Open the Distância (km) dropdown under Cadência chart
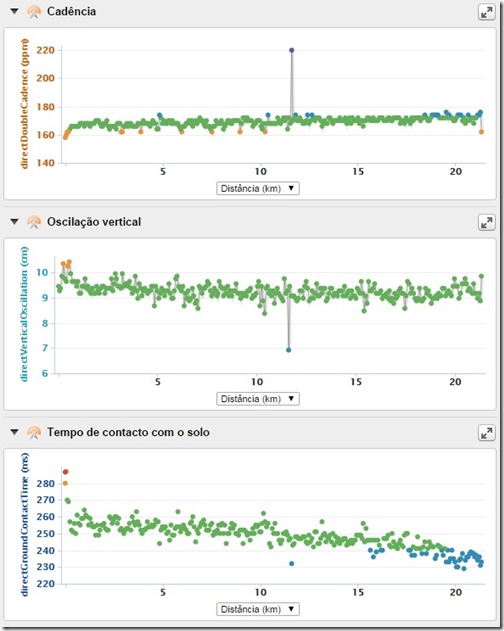This screenshot has height=631, width=504. 258,188
